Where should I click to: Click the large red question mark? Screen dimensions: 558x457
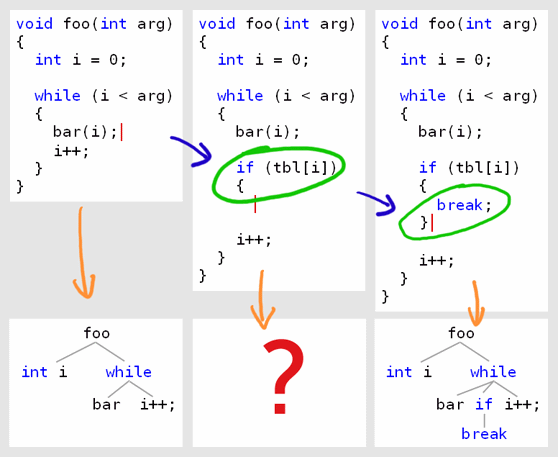(284, 377)
